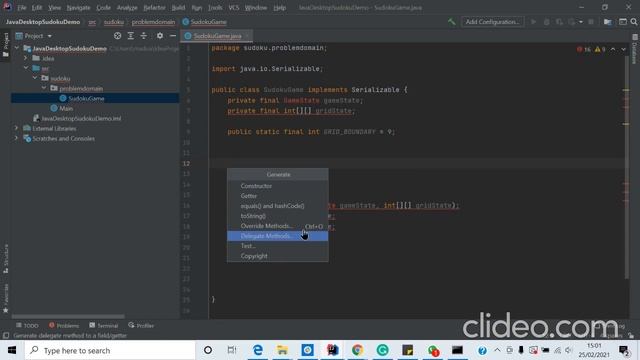The image size is (640, 360).
Task: Collapse the sudoku package
Action: (35, 78)
